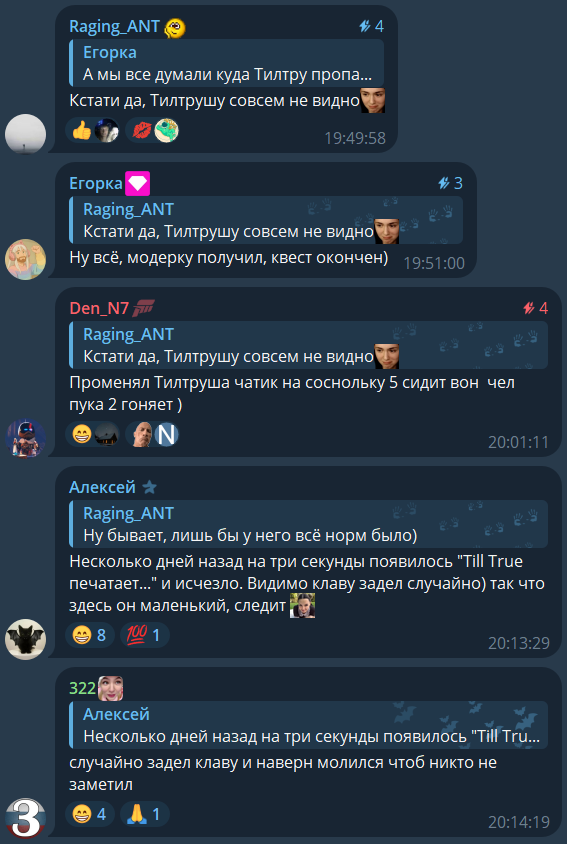Viewport: 567px width, 844px height.
Task: Toggle the grinning reaction with count 8
Action: coord(89,636)
